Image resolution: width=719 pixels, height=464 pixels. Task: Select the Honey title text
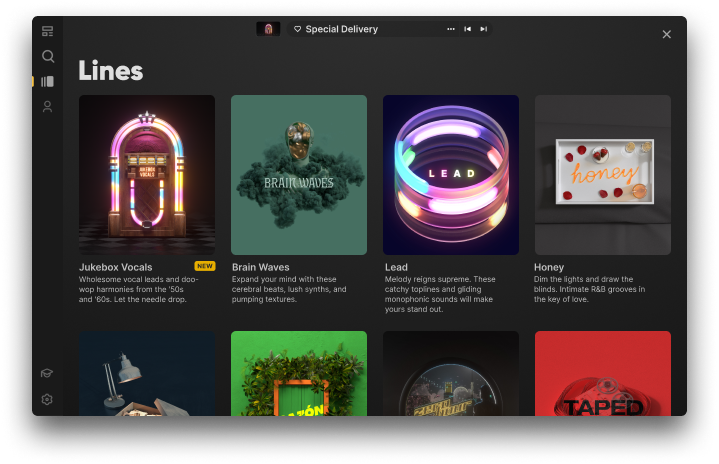click(549, 267)
